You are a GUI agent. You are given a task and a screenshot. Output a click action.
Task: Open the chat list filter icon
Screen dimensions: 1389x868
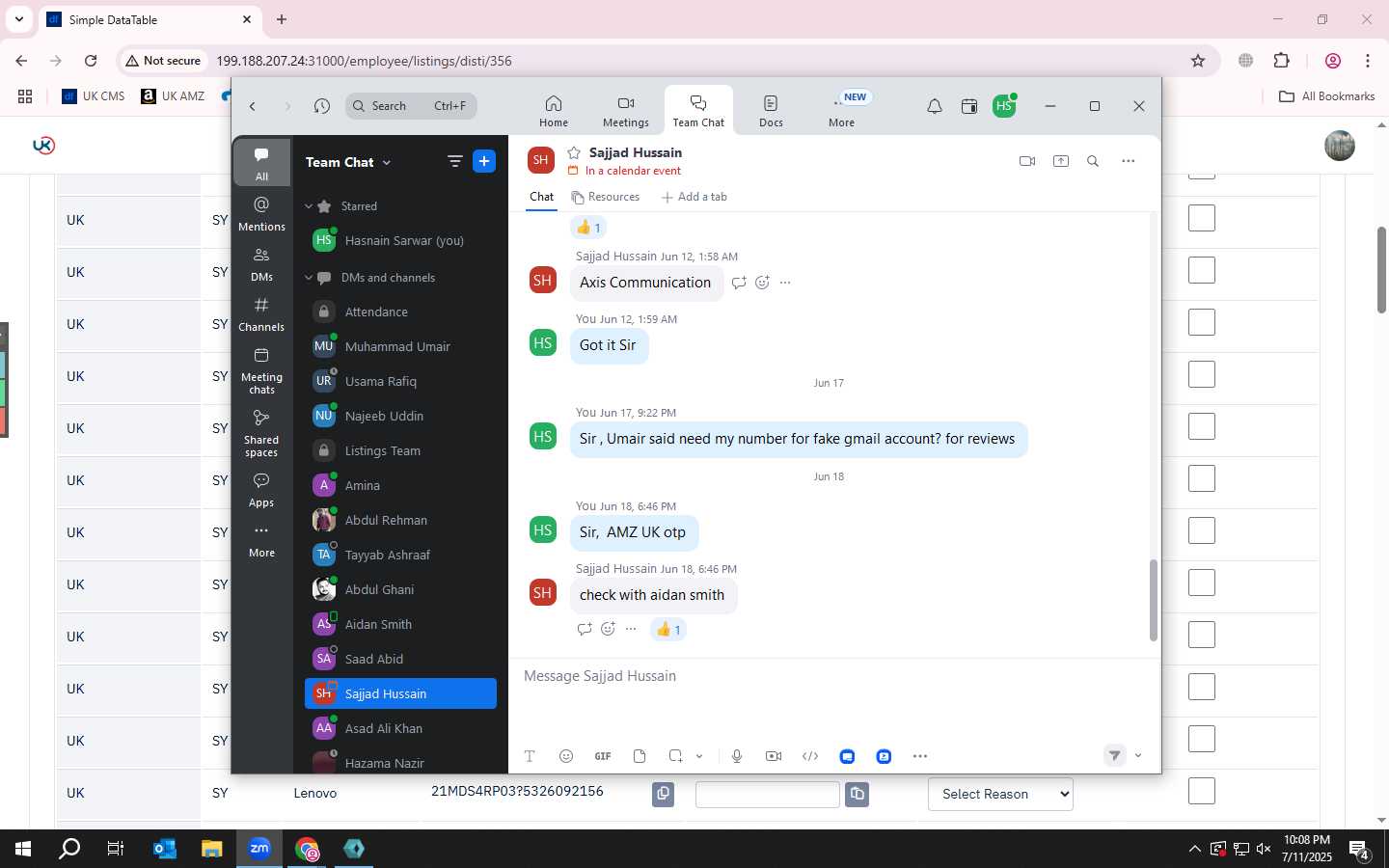coord(455,162)
